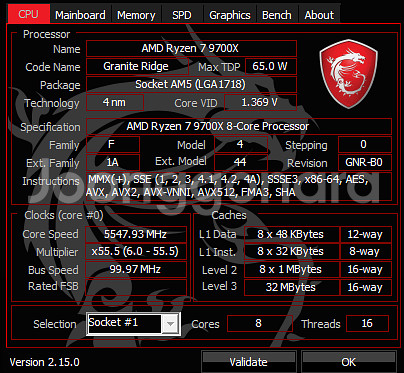Image resolution: width=404 pixels, height=373 pixels.
Task: Click the L1 Inst. 8-way value
Action: [365, 251]
